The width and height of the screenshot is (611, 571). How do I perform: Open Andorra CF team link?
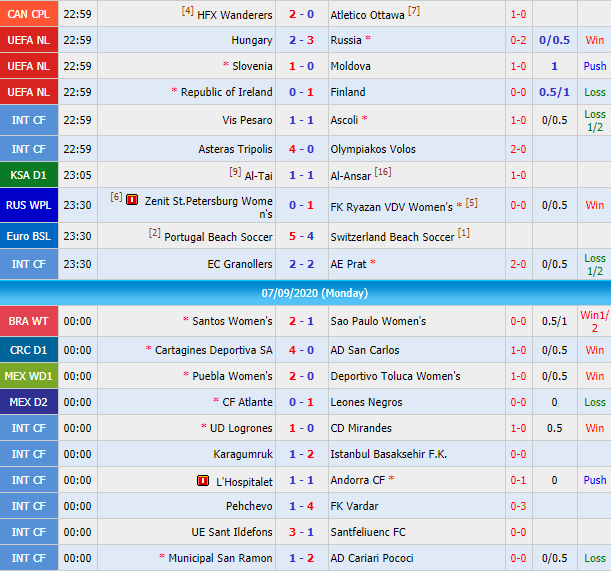(358, 480)
